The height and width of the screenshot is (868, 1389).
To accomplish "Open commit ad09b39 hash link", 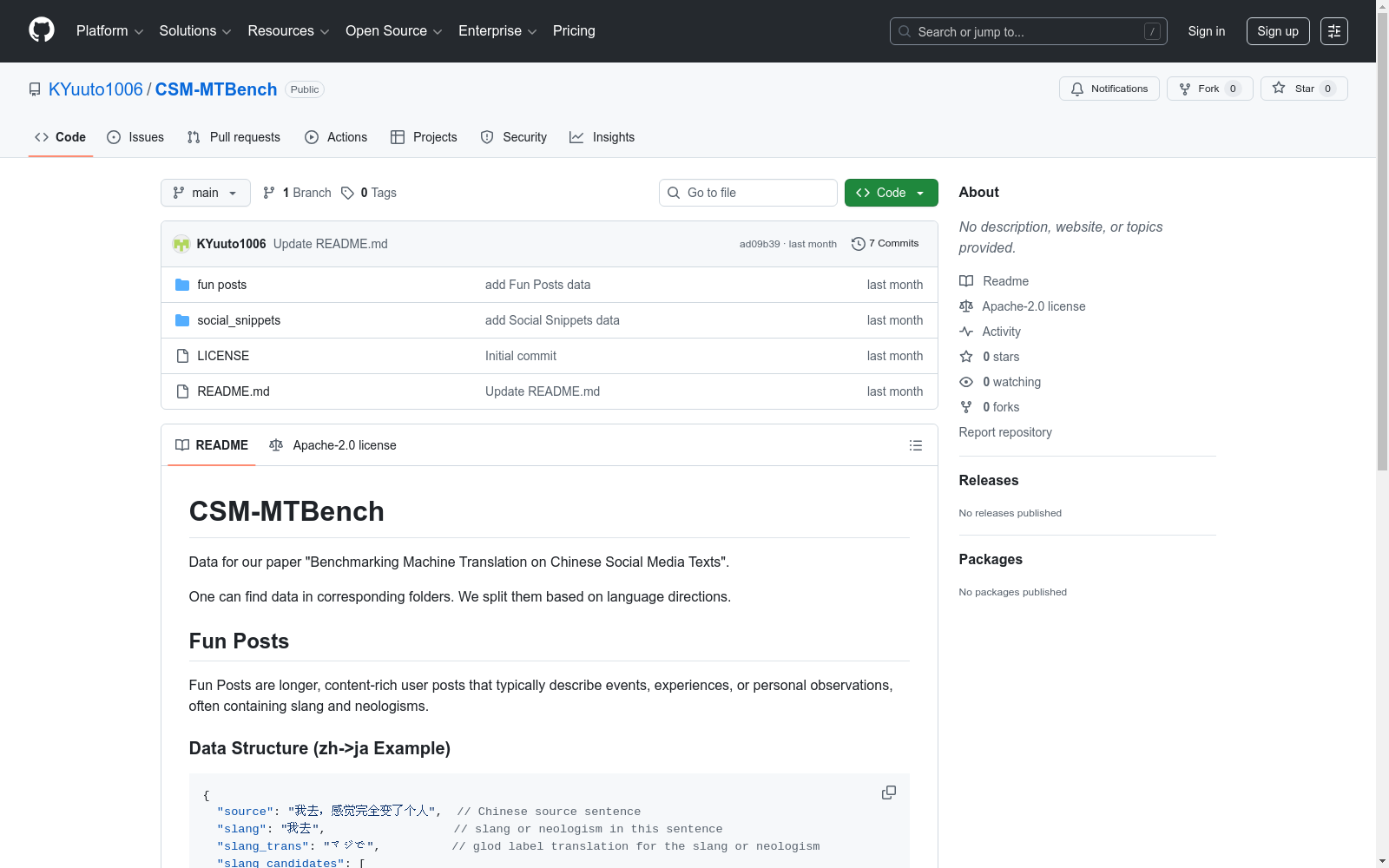I will [x=760, y=244].
